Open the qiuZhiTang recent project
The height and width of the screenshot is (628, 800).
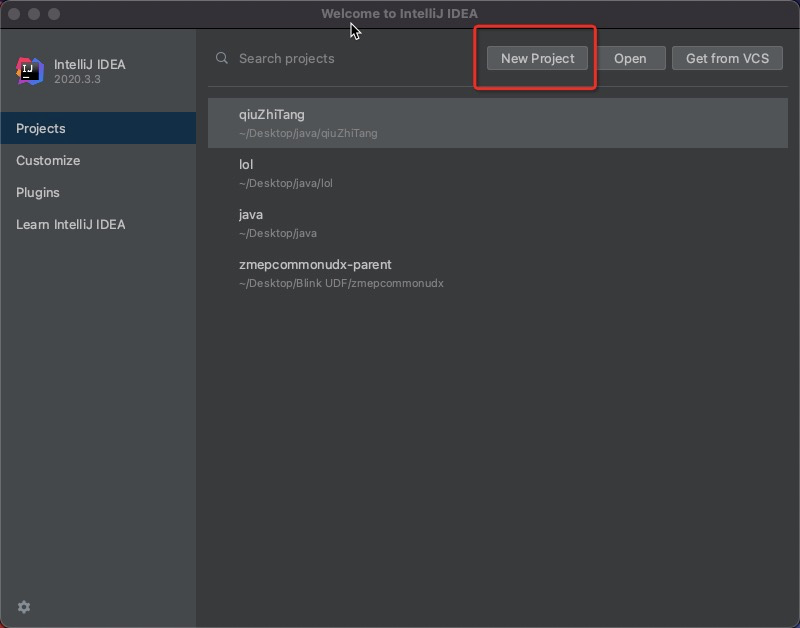tap(497, 123)
